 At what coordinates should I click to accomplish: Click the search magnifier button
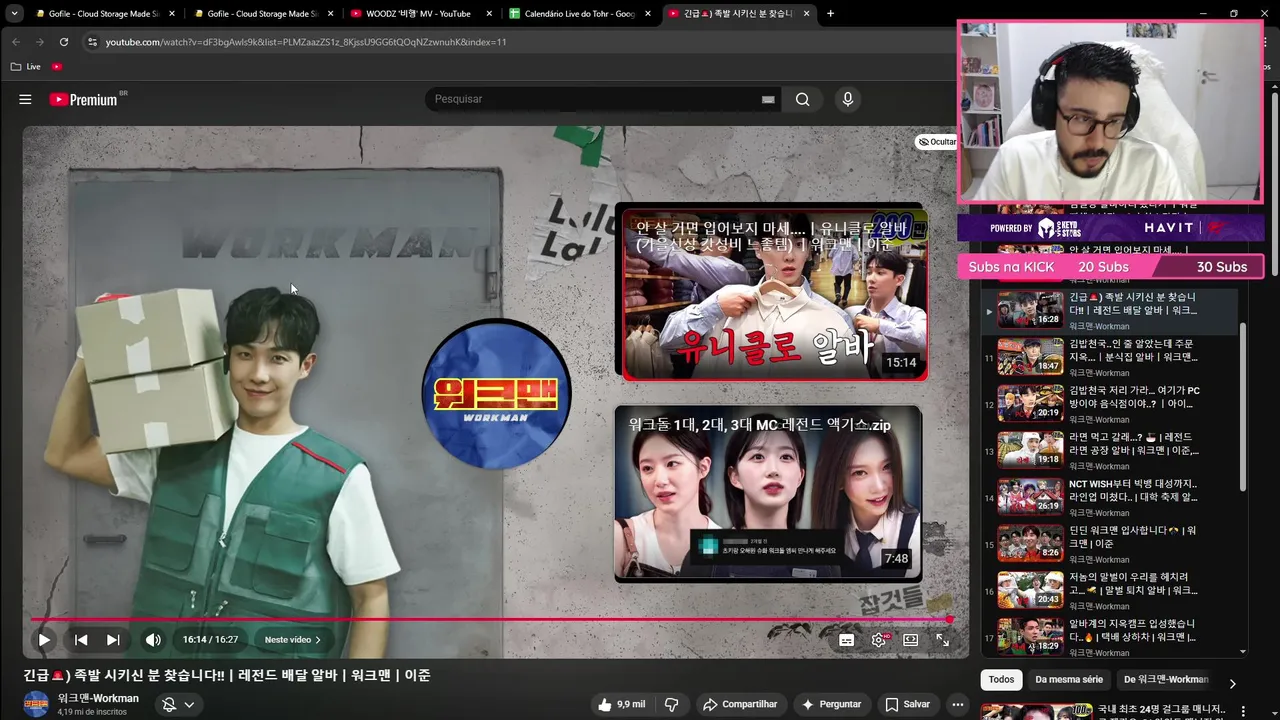[x=802, y=99]
